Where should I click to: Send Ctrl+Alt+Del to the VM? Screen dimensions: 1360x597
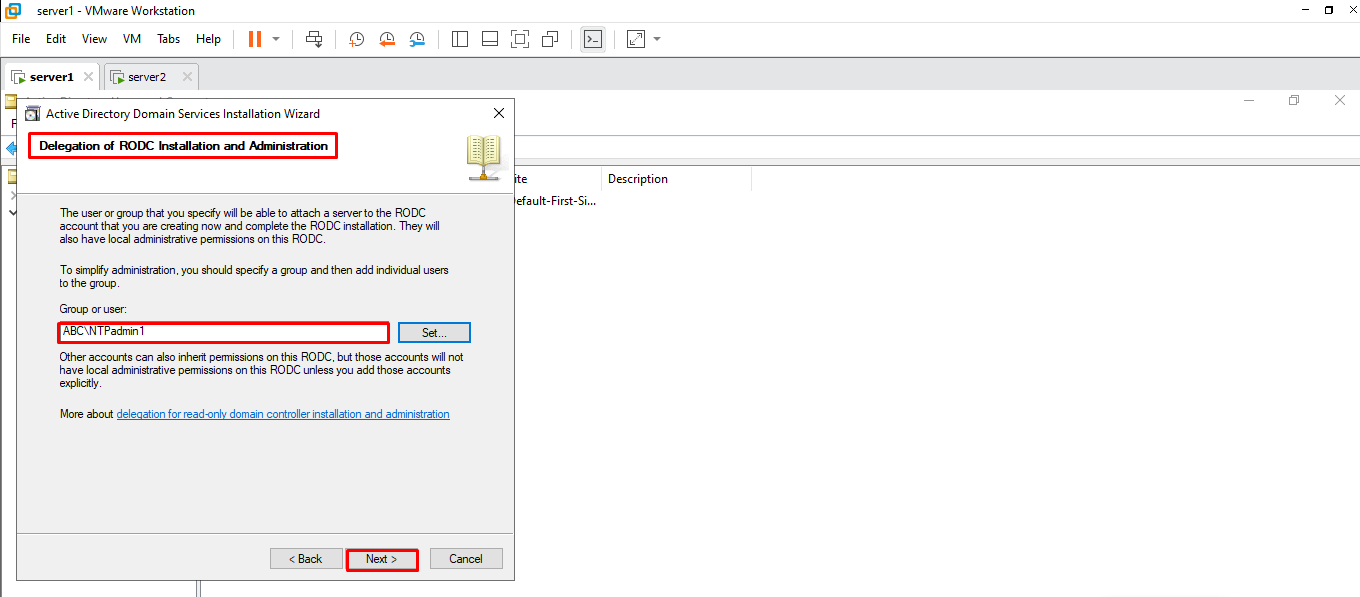[x=314, y=39]
